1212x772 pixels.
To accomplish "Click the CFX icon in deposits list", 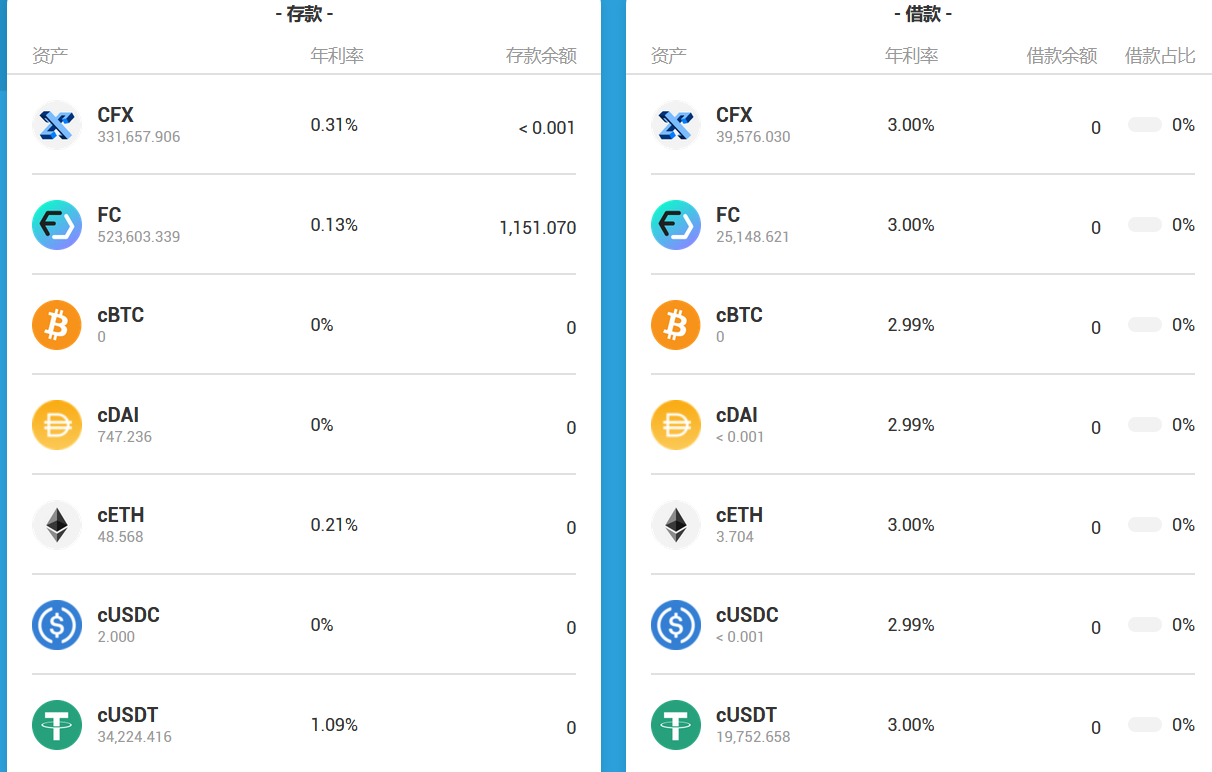I will coord(57,125).
